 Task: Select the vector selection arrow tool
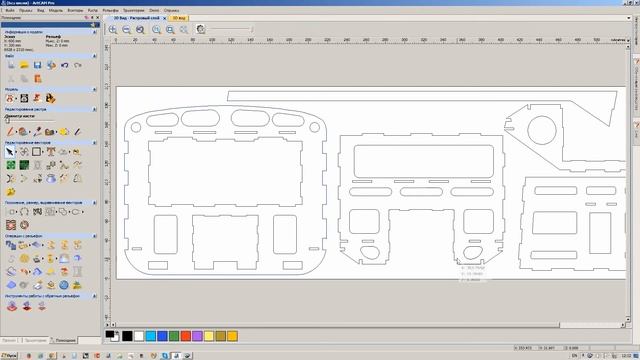coord(10,152)
